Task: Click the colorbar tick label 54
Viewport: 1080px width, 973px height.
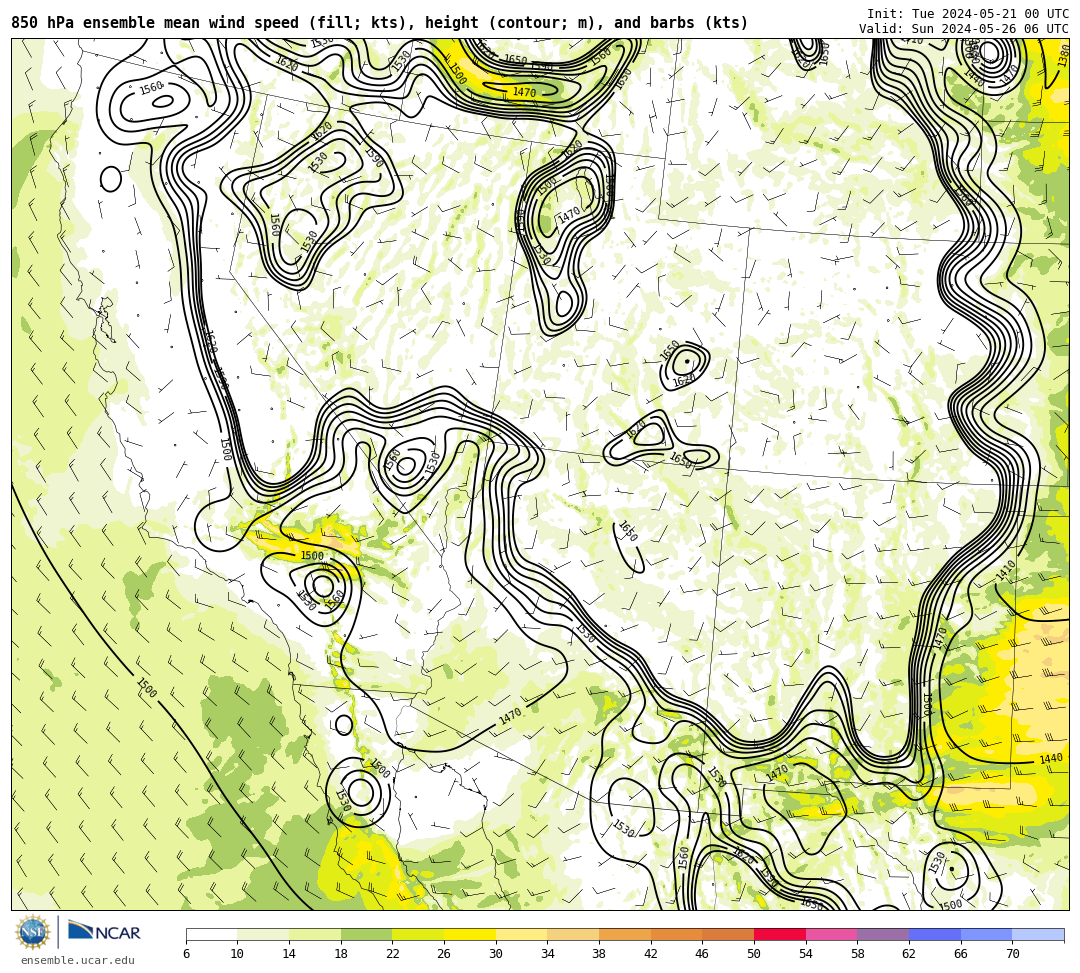Action: click(806, 954)
